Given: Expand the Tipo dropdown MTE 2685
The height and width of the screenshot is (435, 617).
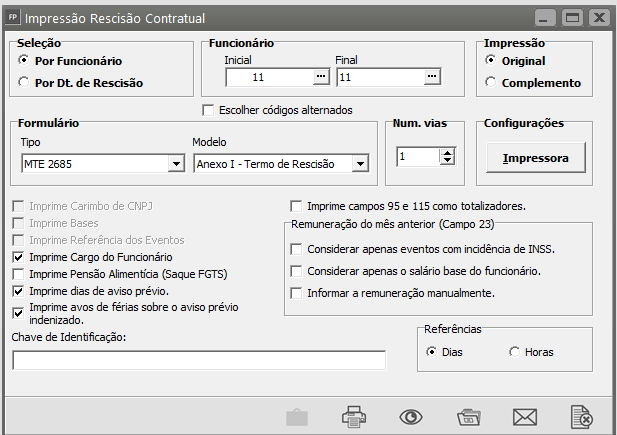Looking at the screenshot, I should pyautogui.click(x=176, y=164).
